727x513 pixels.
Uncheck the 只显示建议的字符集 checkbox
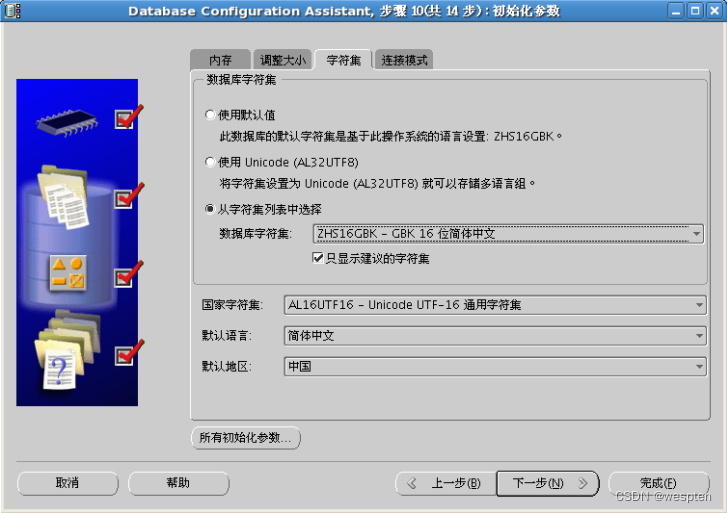318,258
